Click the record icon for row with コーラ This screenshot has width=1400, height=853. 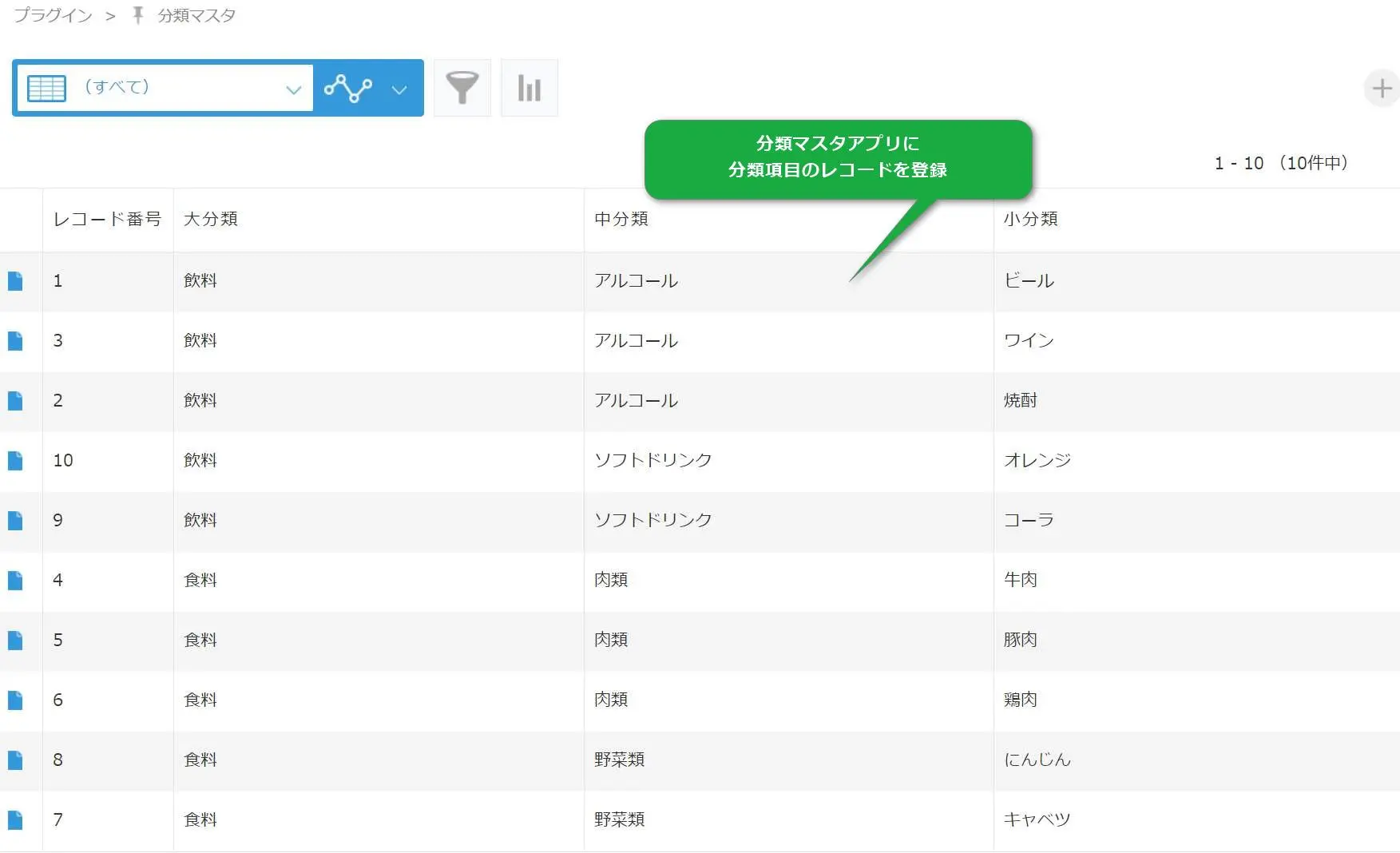(18, 521)
